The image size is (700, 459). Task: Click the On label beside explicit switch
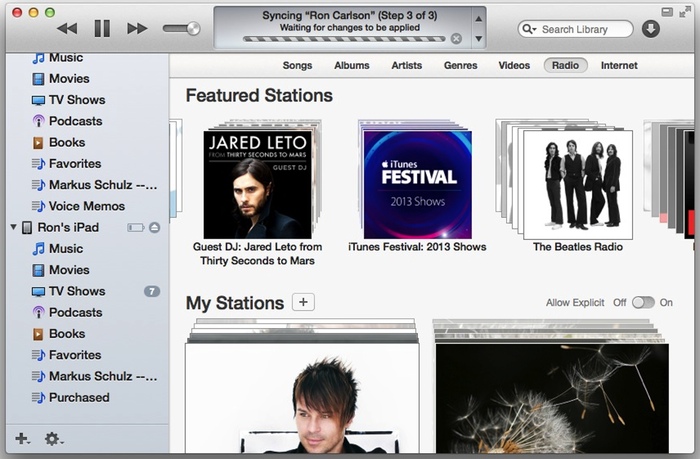click(666, 303)
